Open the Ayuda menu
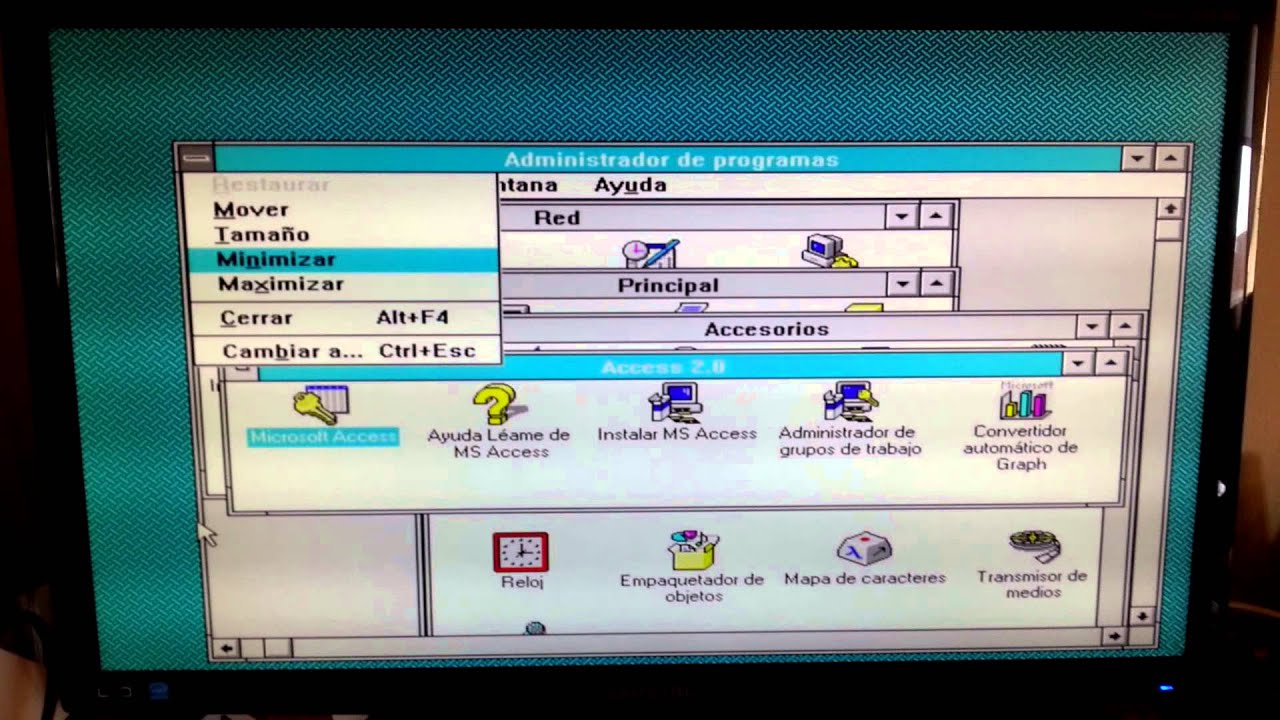Image resolution: width=1280 pixels, height=720 pixels. point(630,185)
